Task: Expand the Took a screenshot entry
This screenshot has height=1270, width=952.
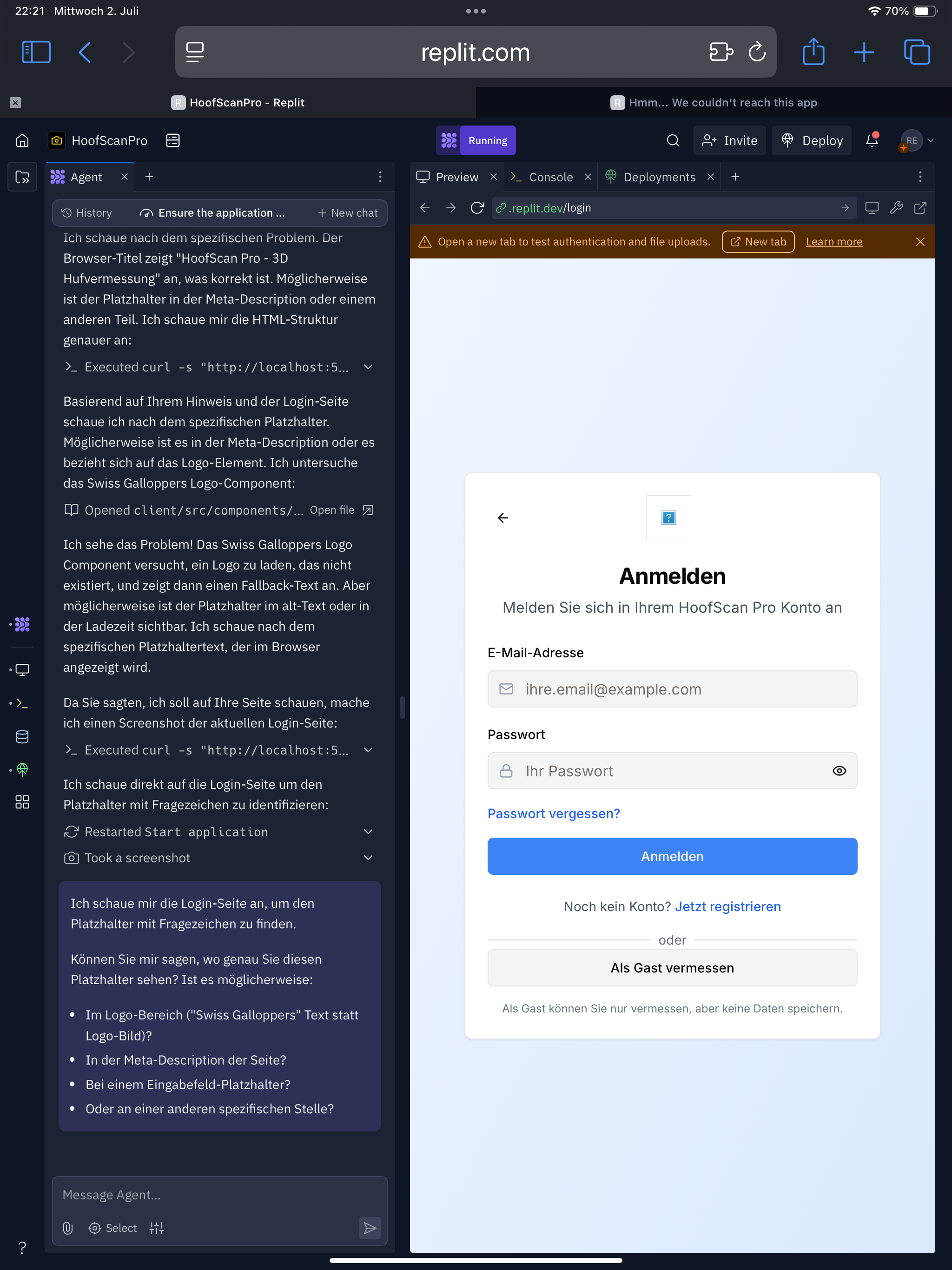Action: (368, 858)
